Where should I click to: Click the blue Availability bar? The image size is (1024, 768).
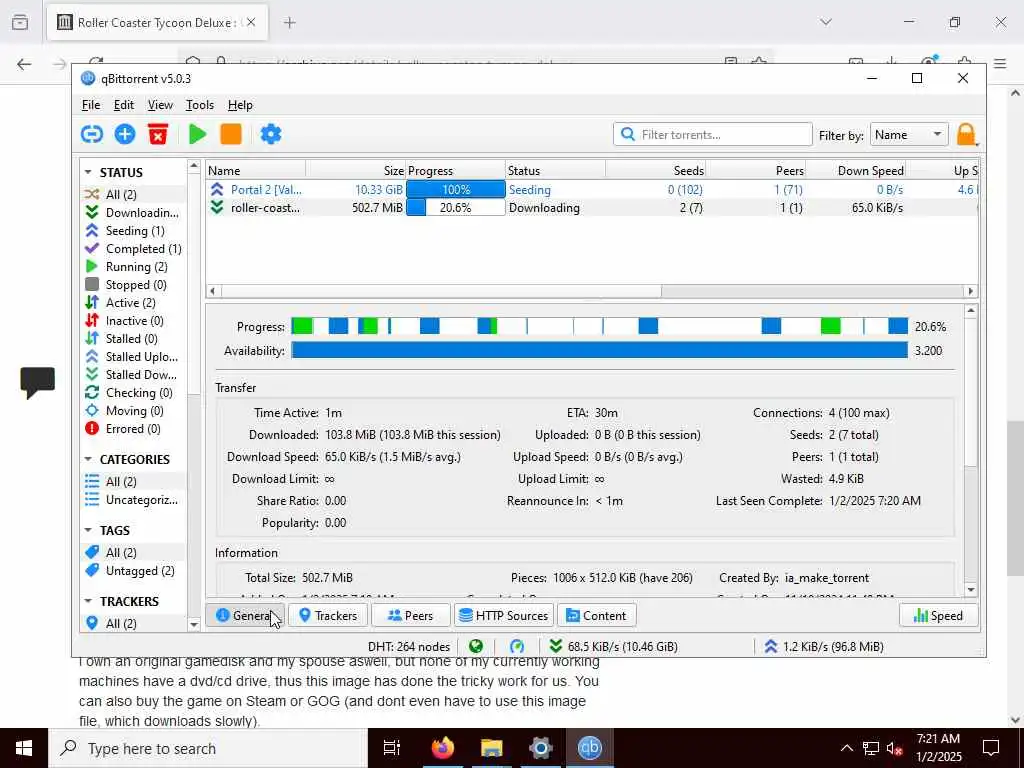(x=600, y=351)
